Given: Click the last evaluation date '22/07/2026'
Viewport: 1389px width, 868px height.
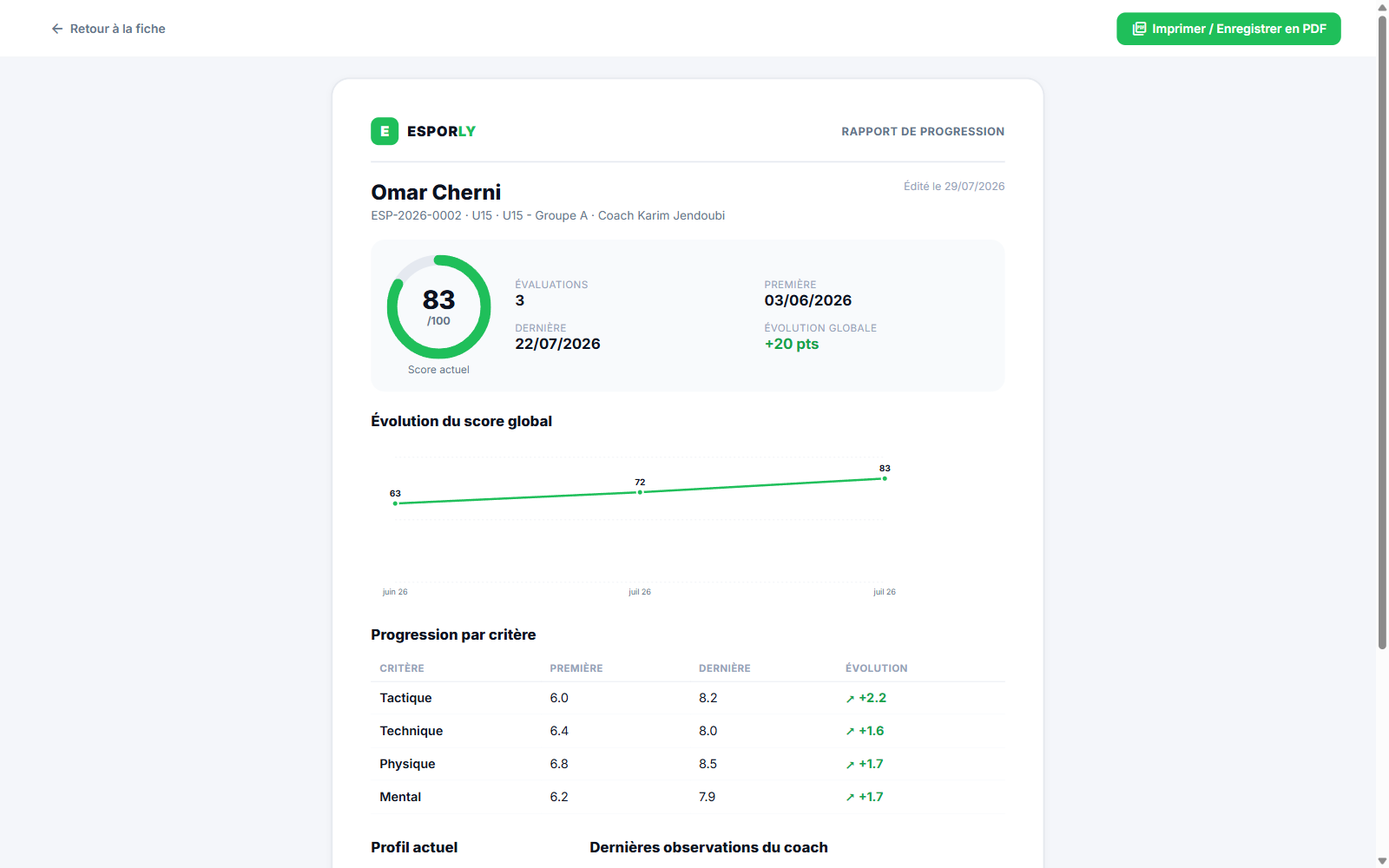Looking at the screenshot, I should [557, 344].
